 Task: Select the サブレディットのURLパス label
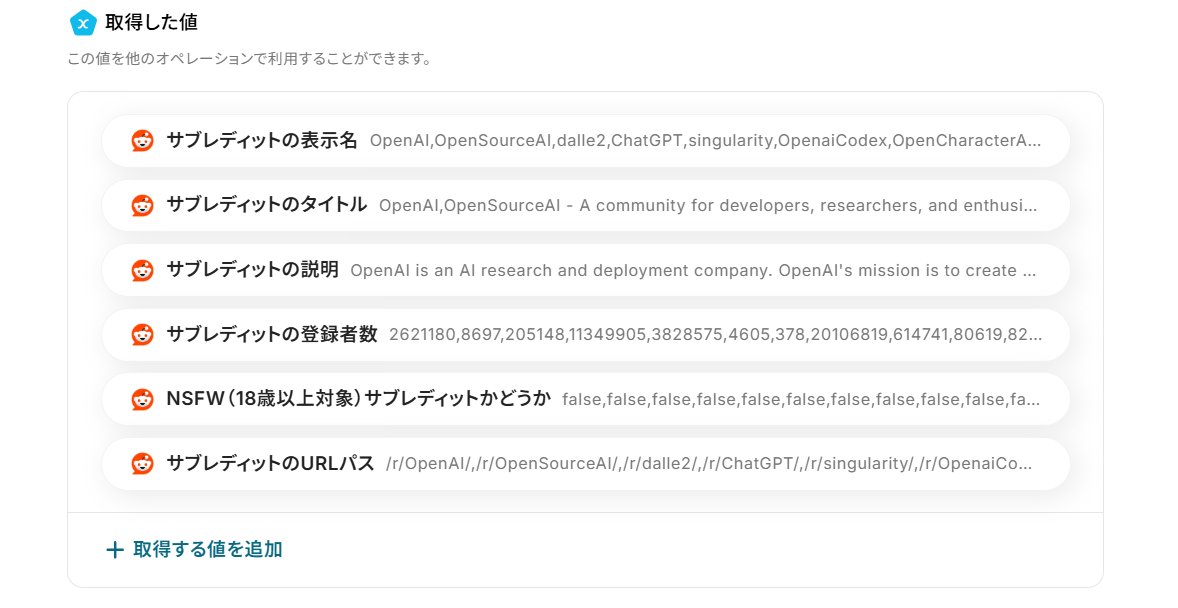point(270,464)
